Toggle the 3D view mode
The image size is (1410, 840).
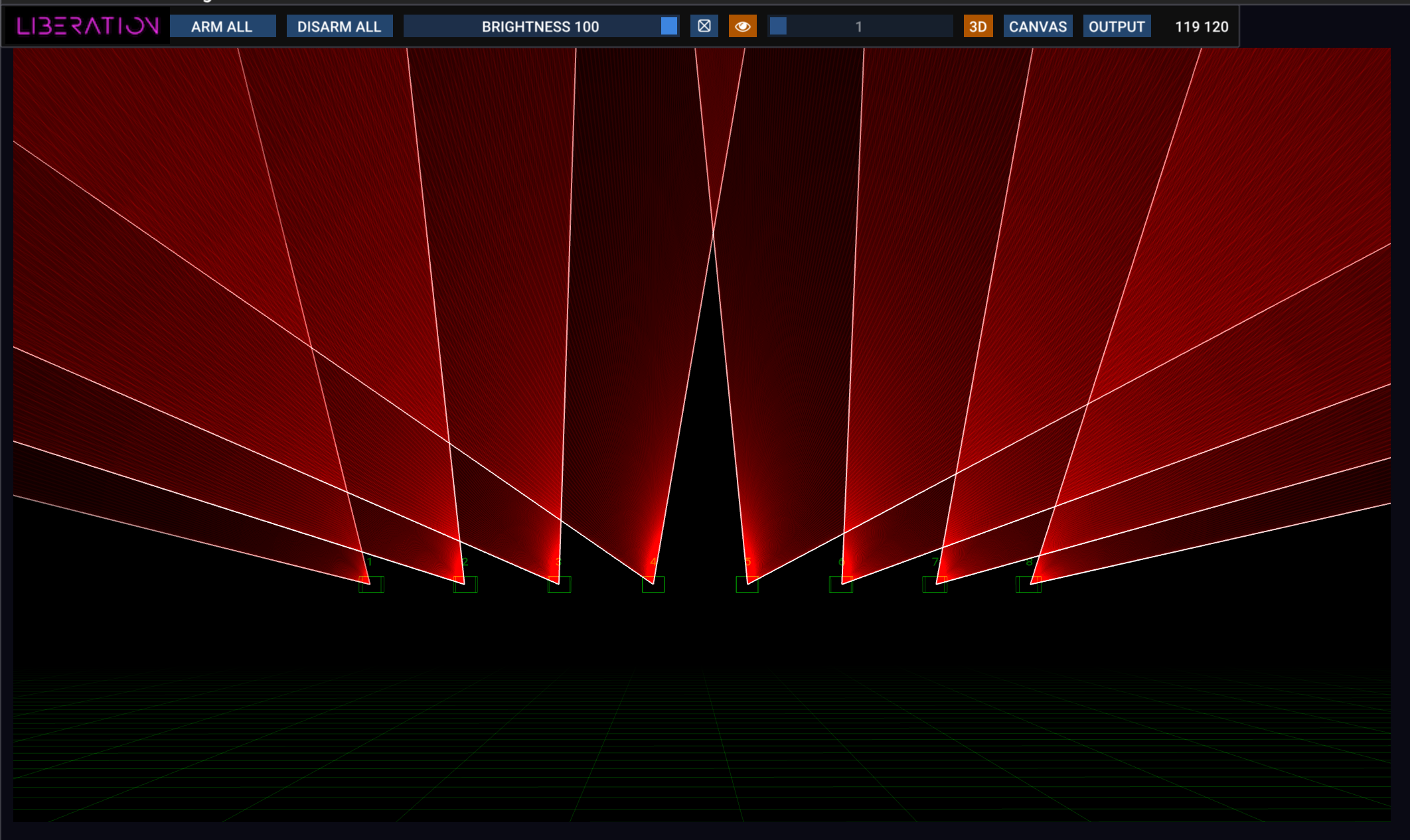[978, 27]
